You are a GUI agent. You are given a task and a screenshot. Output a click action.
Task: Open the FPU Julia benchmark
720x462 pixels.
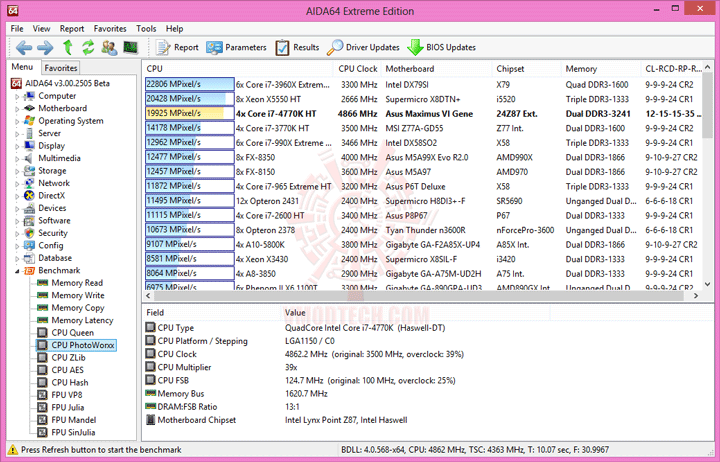pos(68,407)
